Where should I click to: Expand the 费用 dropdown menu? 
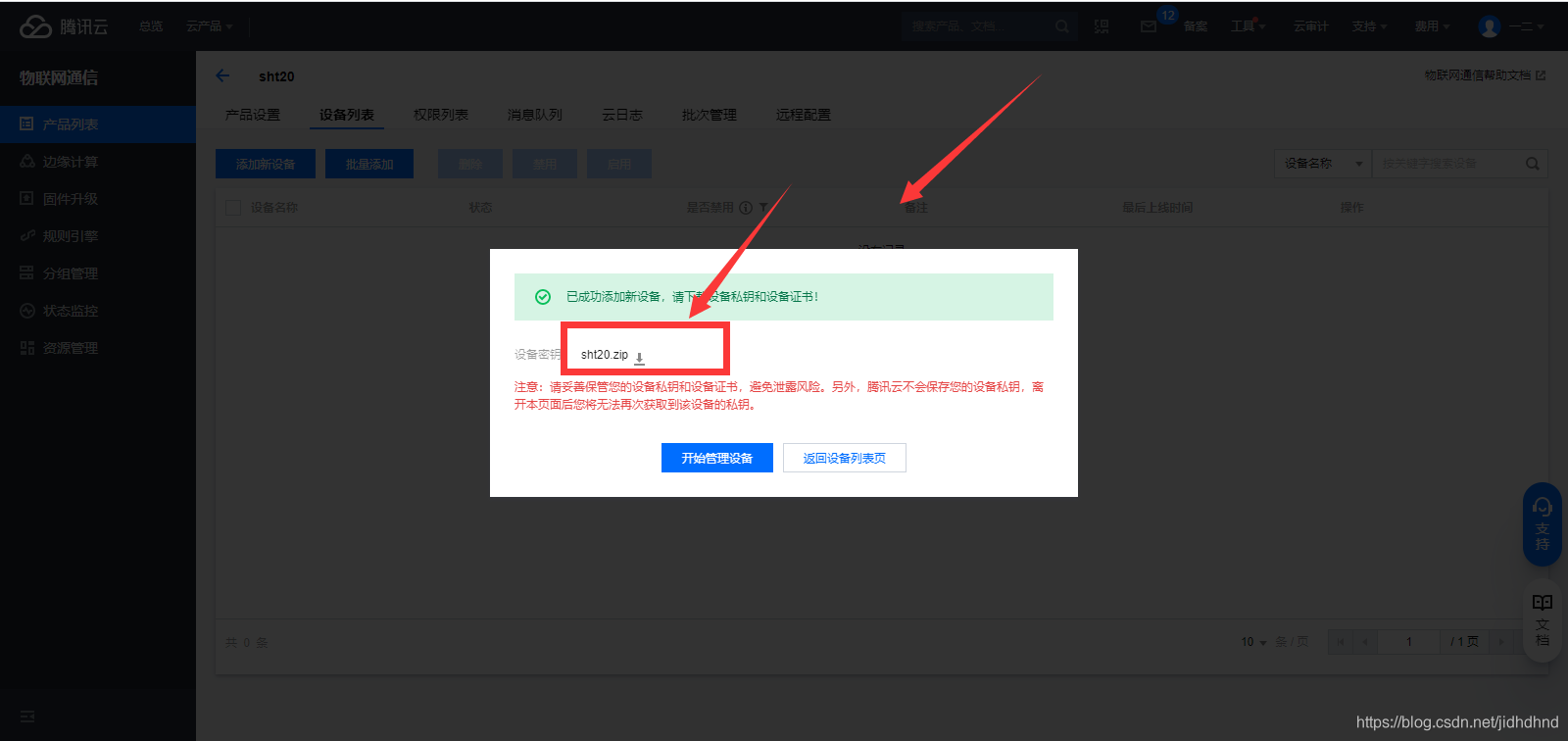pyautogui.click(x=1432, y=26)
